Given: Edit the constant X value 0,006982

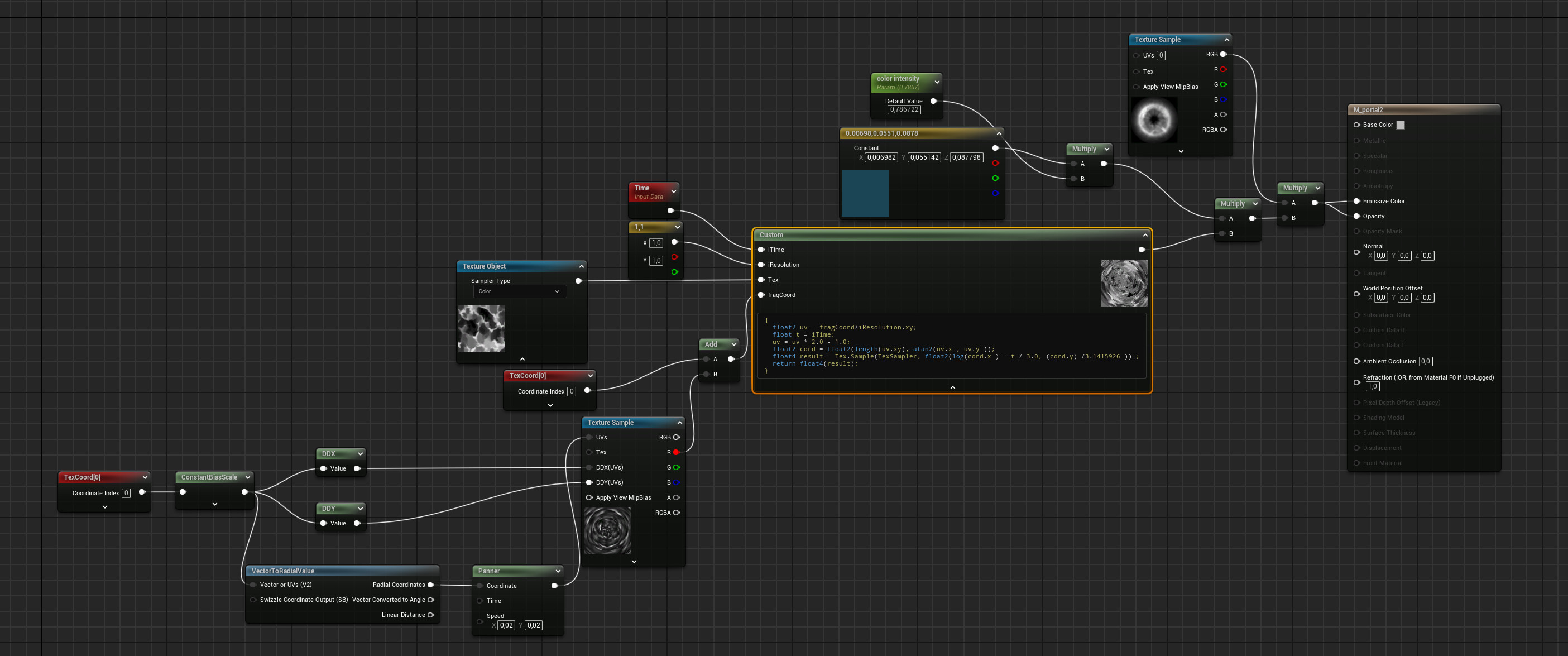Looking at the screenshot, I should 881,157.
